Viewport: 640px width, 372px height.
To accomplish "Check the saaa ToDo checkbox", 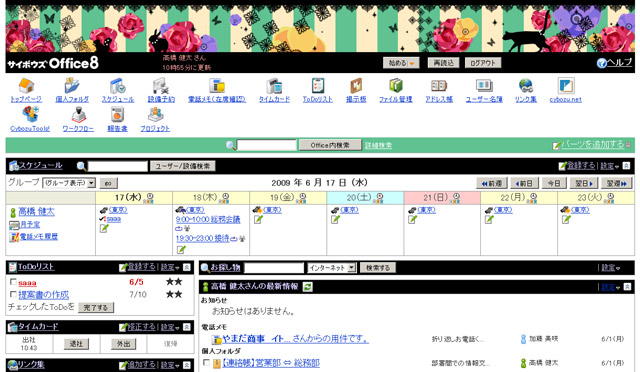I will [x=13, y=282].
